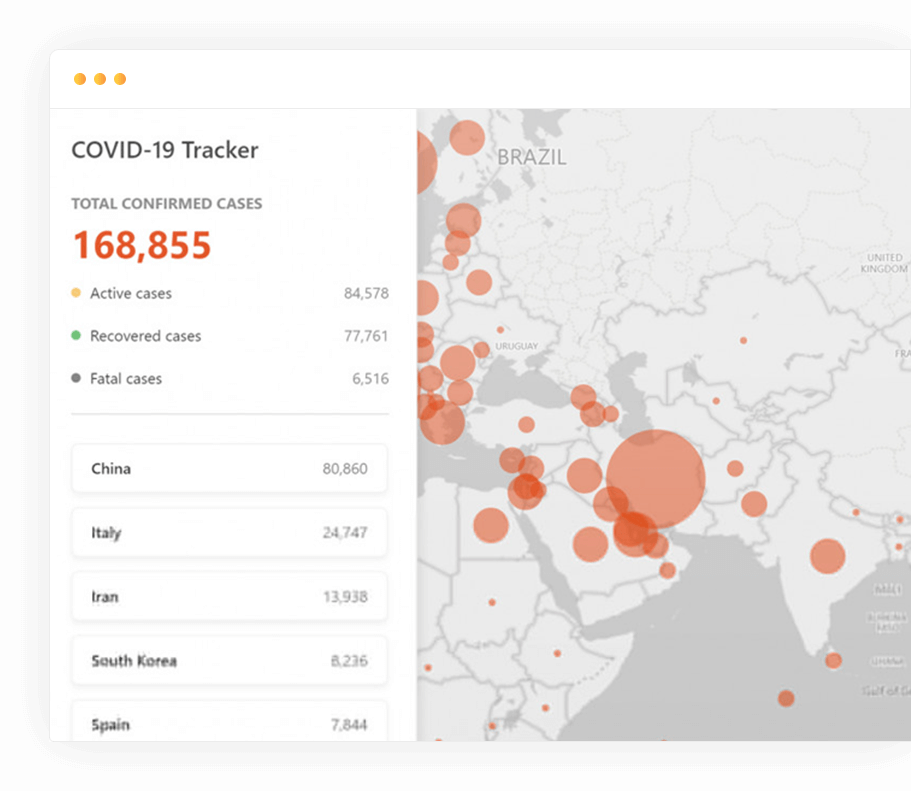Choose the South Korea list card

point(229,660)
